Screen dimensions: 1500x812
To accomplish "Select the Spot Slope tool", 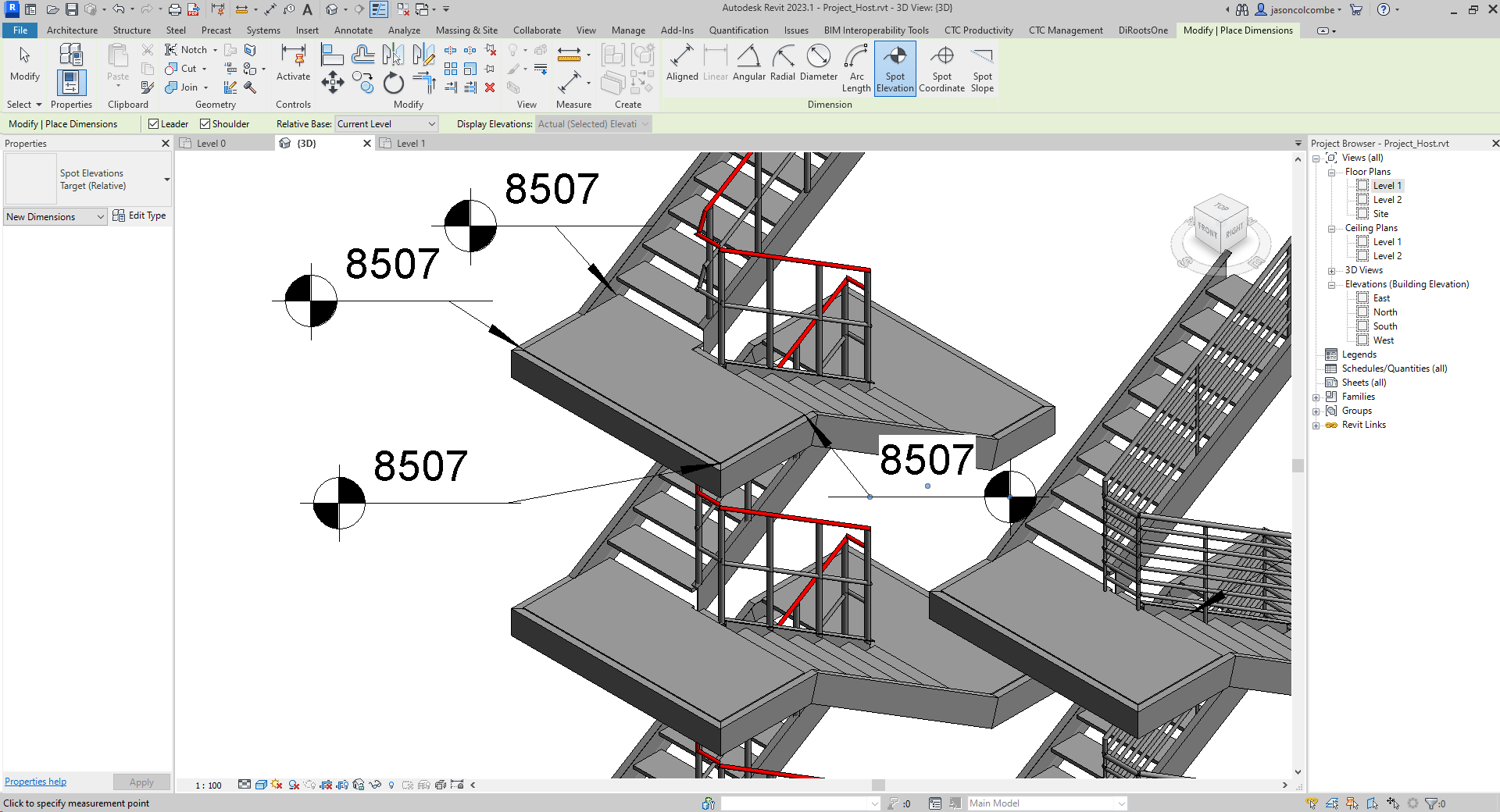I will coord(981,68).
